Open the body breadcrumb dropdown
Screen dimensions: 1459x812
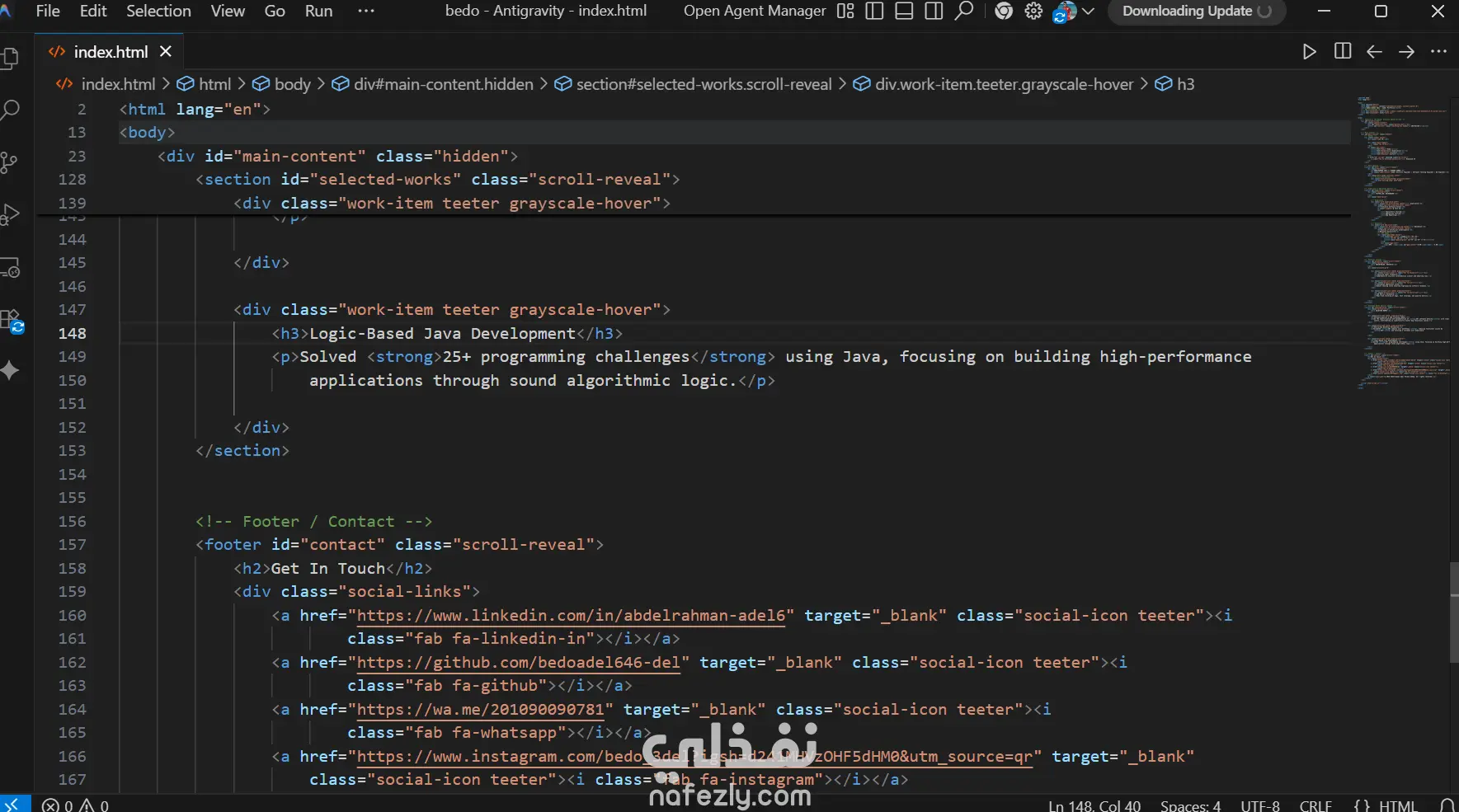281,84
